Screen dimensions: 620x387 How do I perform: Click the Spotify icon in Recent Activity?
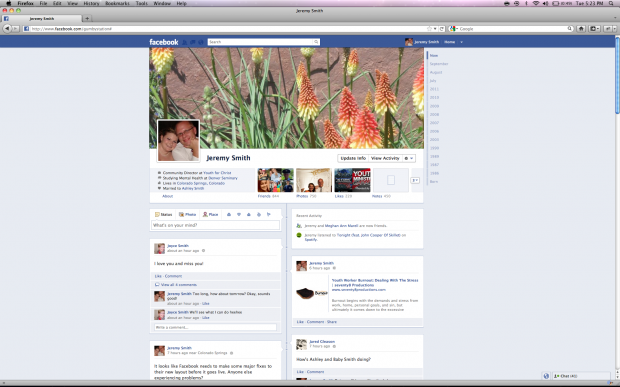pos(299,235)
